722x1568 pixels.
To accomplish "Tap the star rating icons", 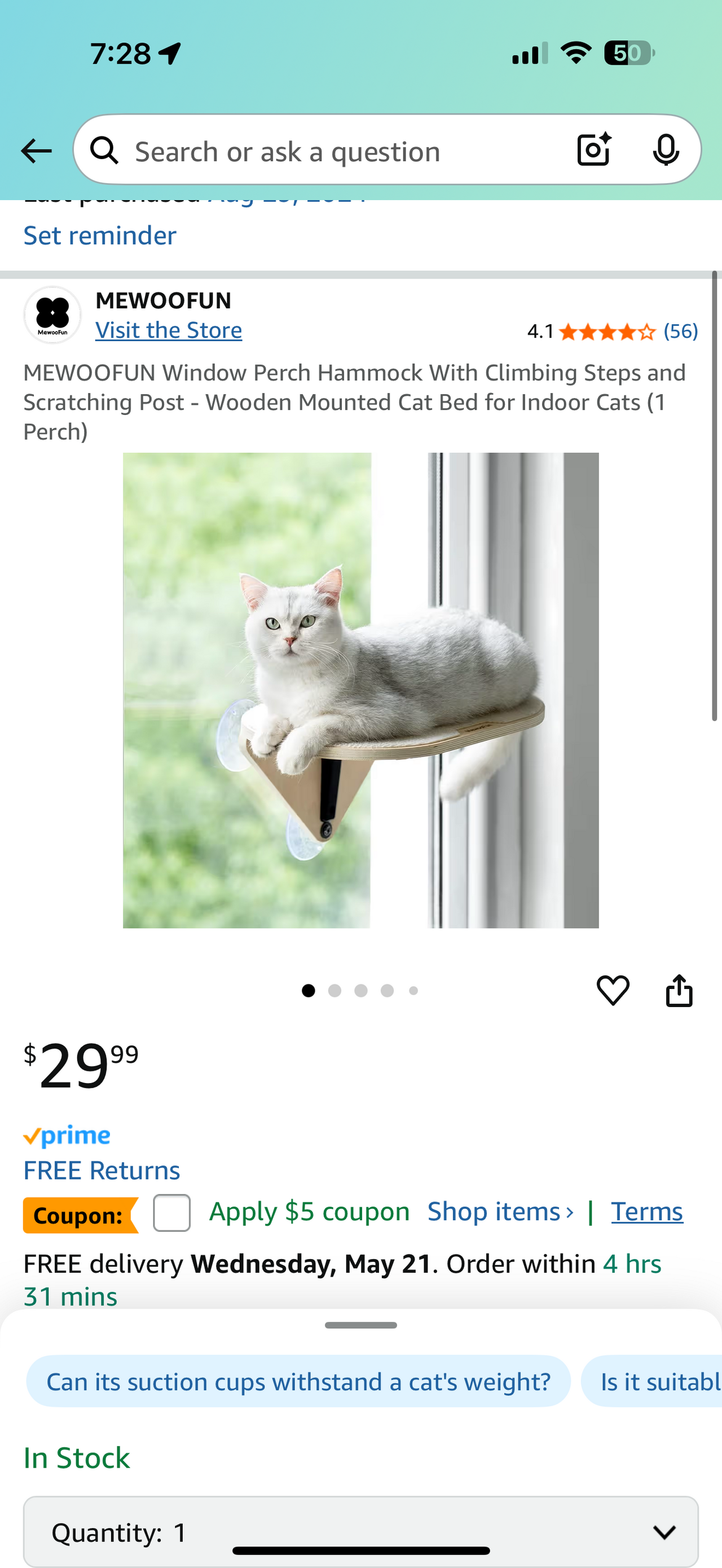I will (x=607, y=332).
